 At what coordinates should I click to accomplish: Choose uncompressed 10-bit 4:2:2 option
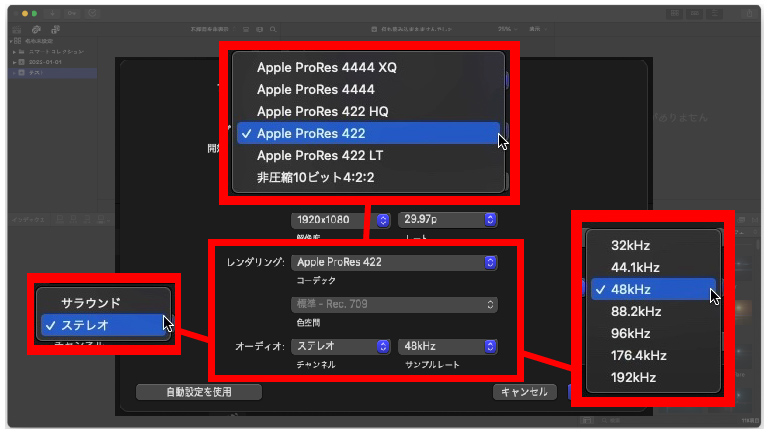368,177
